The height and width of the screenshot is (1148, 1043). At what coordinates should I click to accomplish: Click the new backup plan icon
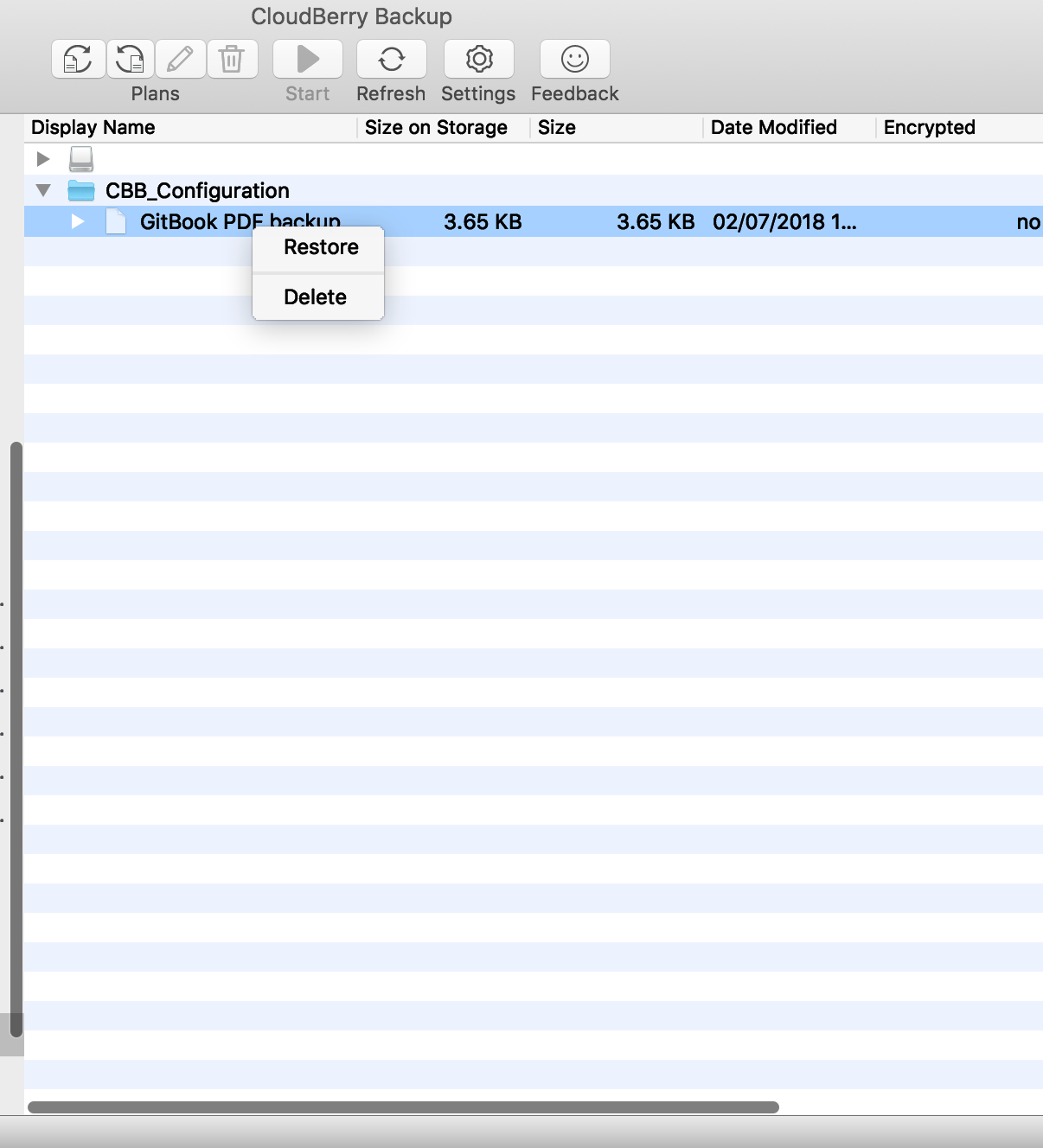click(x=78, y=59)
